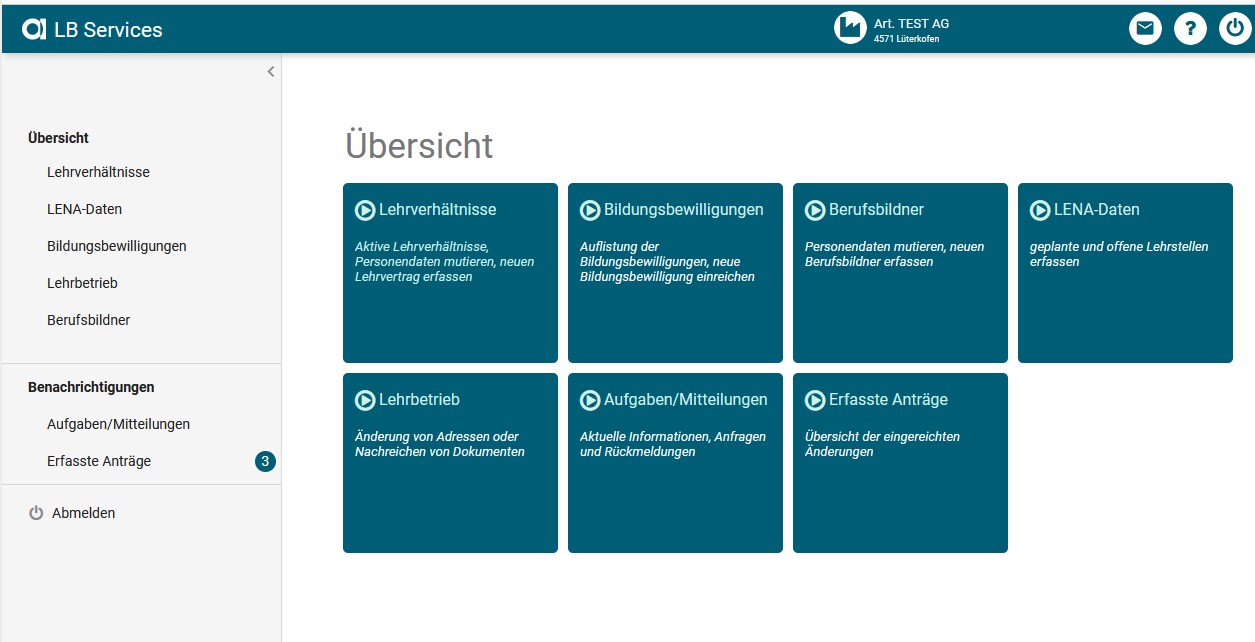Select LENA-Daten in sidebar menu

(84, 209)
